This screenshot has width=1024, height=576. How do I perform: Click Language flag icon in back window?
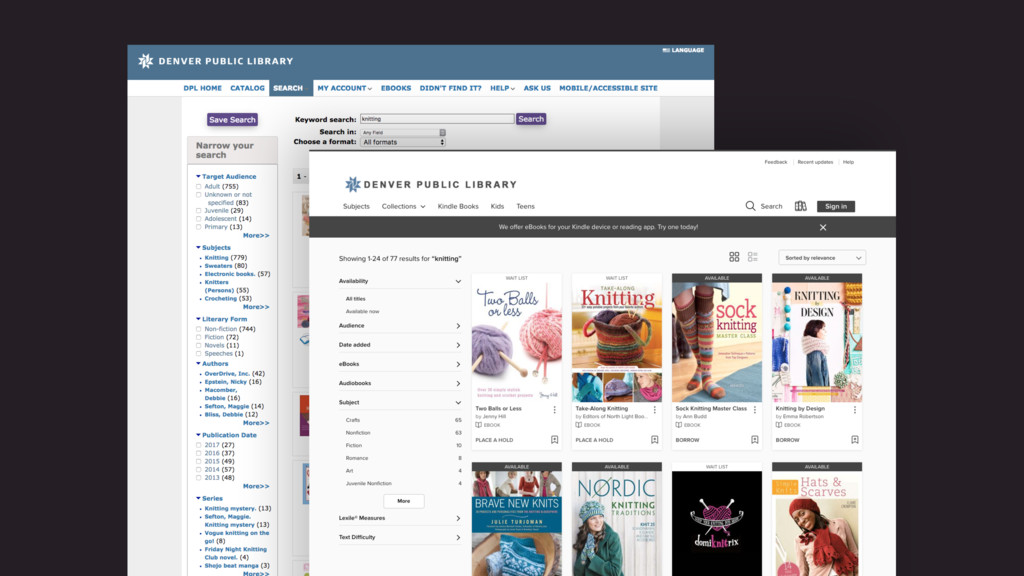tap(666, 50)
